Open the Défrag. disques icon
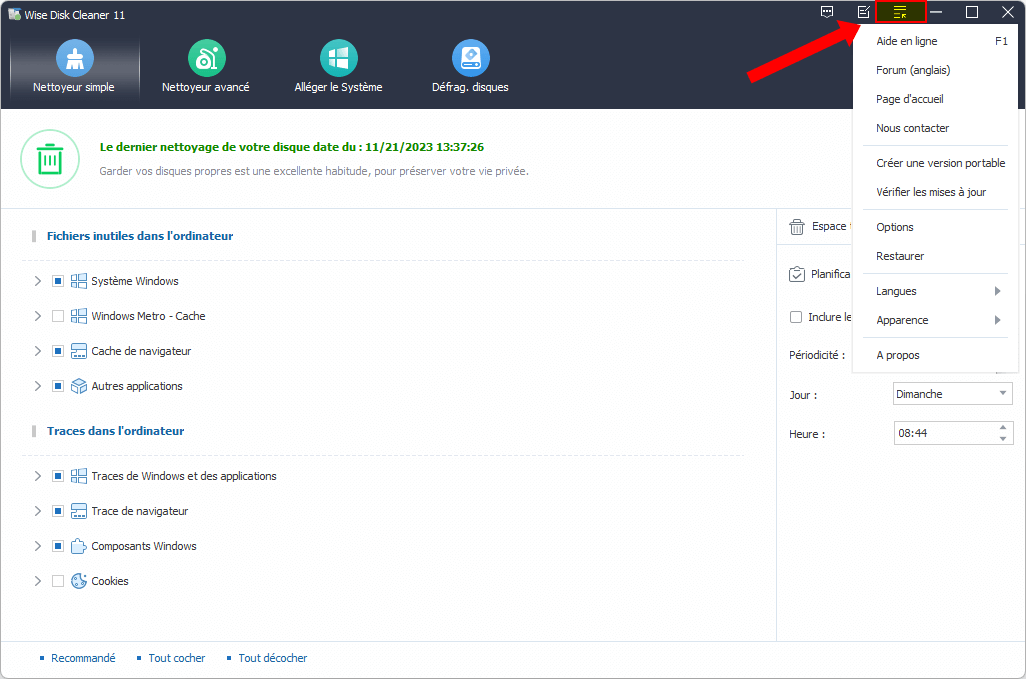This screenshot has height=679, width=1026. pyautogui.click(x=470, y=58)
